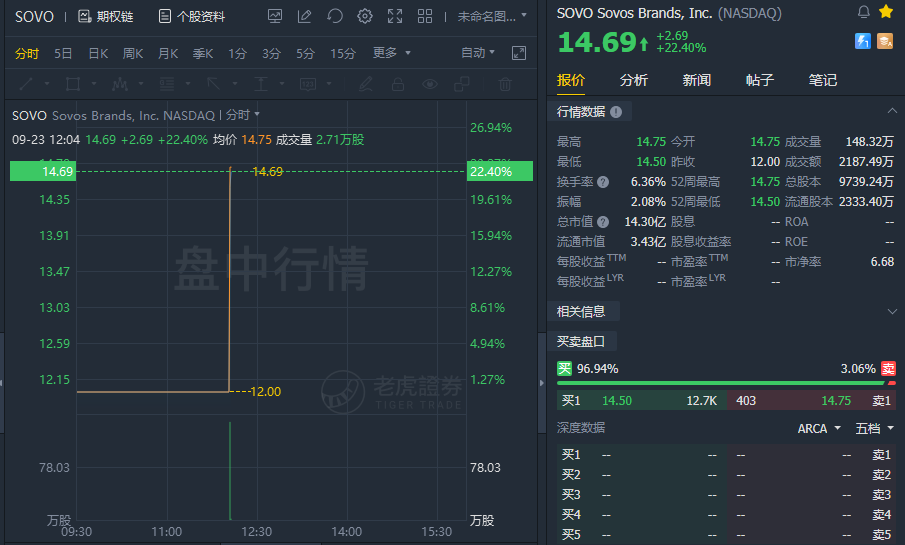Delete drawings with the trash icon
The height and width of the screenshot is (545, 905).
pyautogui.click(x=505, y=84)
